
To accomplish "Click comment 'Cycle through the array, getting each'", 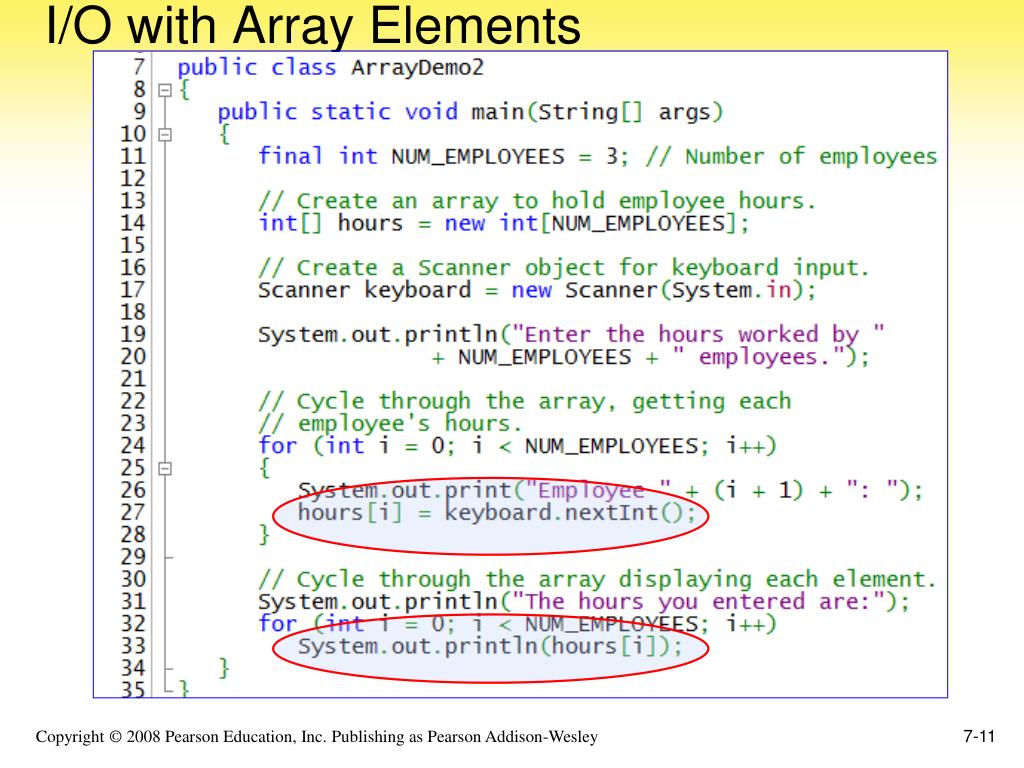I will (x=524, y=401).
